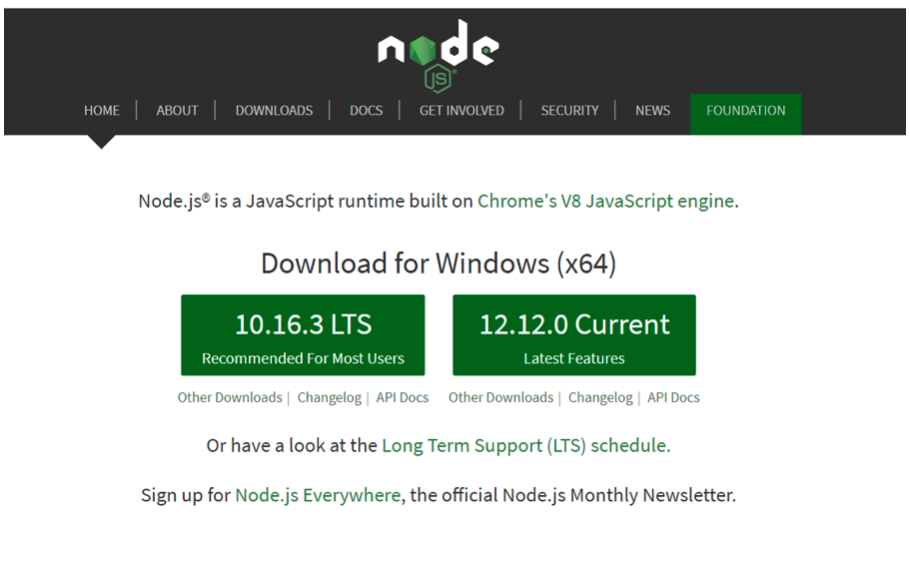Image resolution: width=910 pixels, height=562 pixels.
Task: Select GET INVOLVED in the navigation bar
Action: (461, 110)
